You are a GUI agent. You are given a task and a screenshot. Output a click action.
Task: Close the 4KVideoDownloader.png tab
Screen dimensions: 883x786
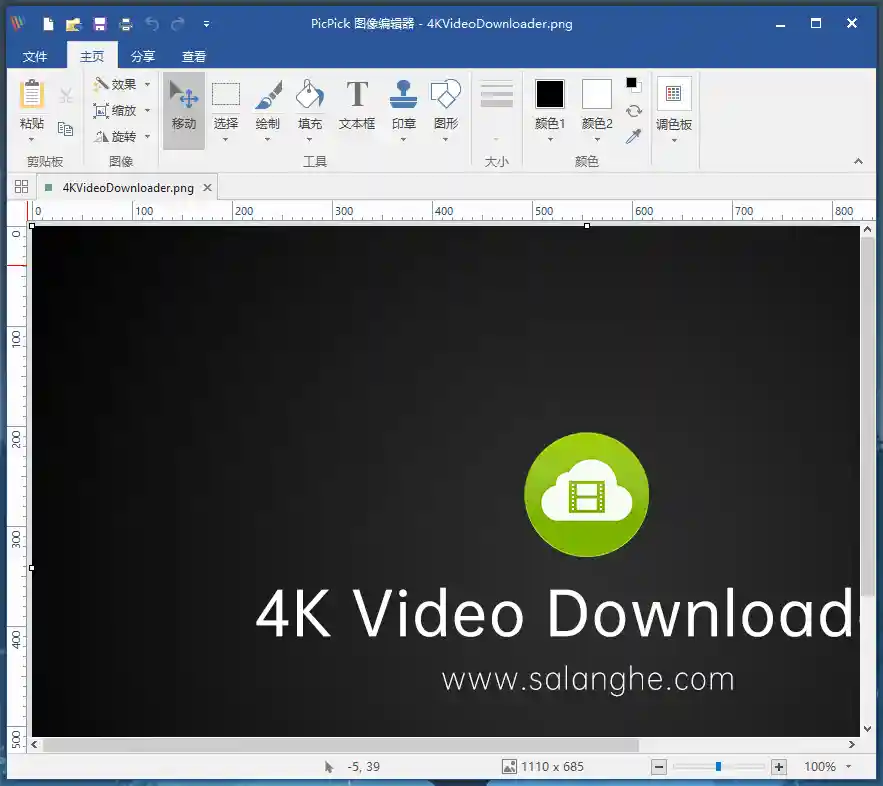(207, 186)
